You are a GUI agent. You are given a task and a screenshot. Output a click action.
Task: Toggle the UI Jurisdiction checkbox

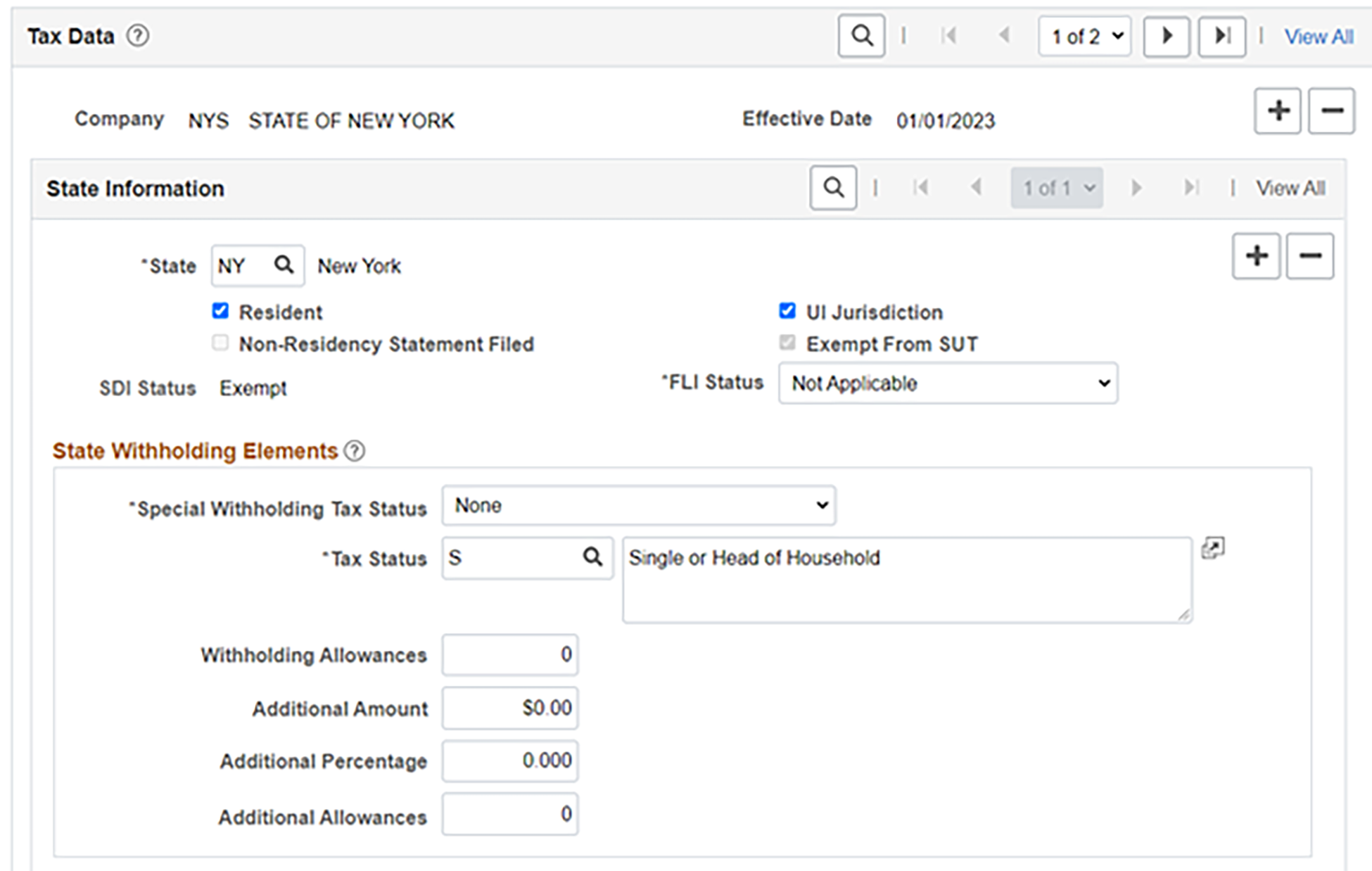tap(787, 310)
